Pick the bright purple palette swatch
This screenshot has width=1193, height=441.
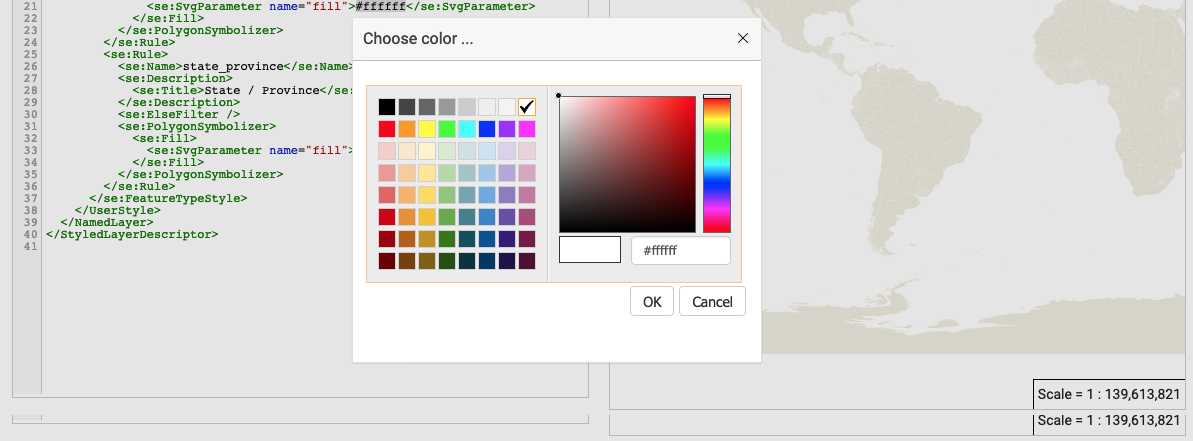pos(507,128)
